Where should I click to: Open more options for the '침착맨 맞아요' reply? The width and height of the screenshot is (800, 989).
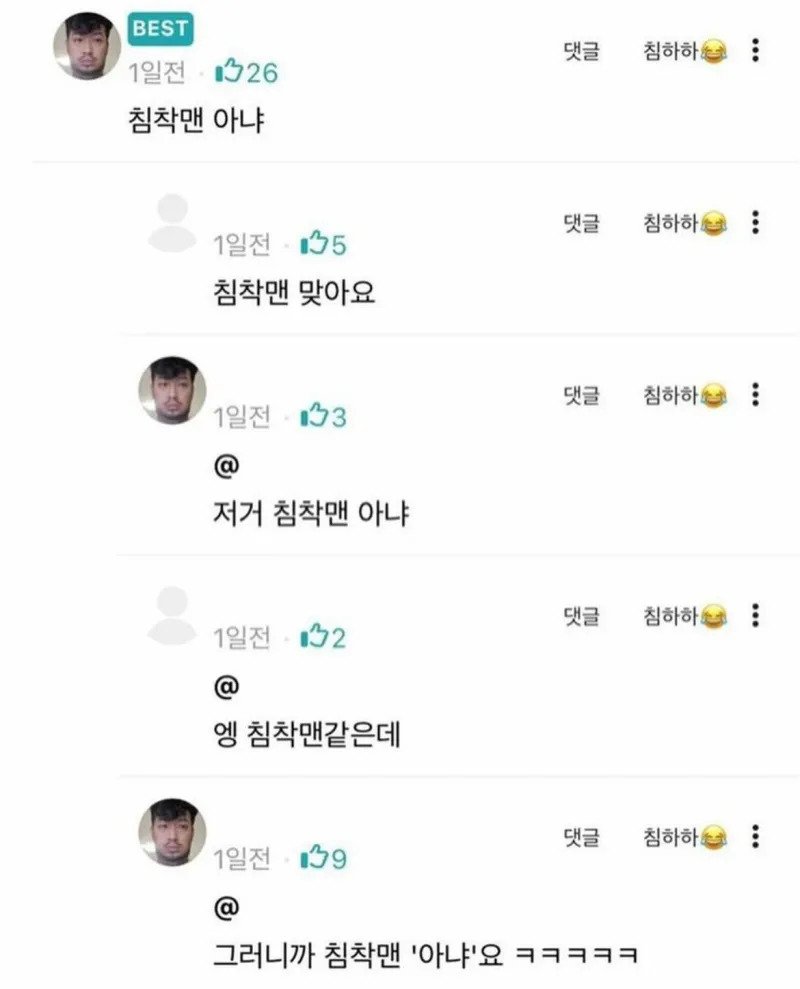tap(755, 222)
